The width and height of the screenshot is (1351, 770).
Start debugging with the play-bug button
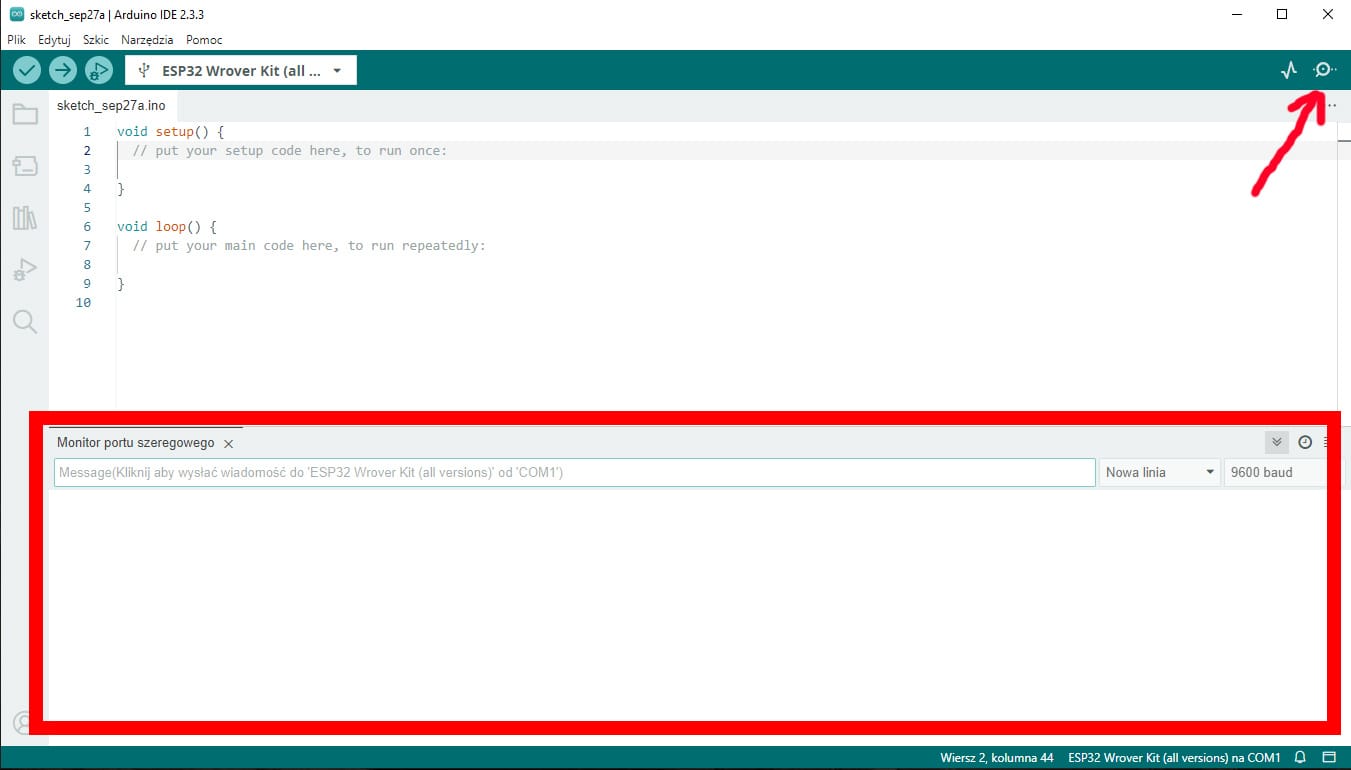pyautogui.click(x=98, y=70)
